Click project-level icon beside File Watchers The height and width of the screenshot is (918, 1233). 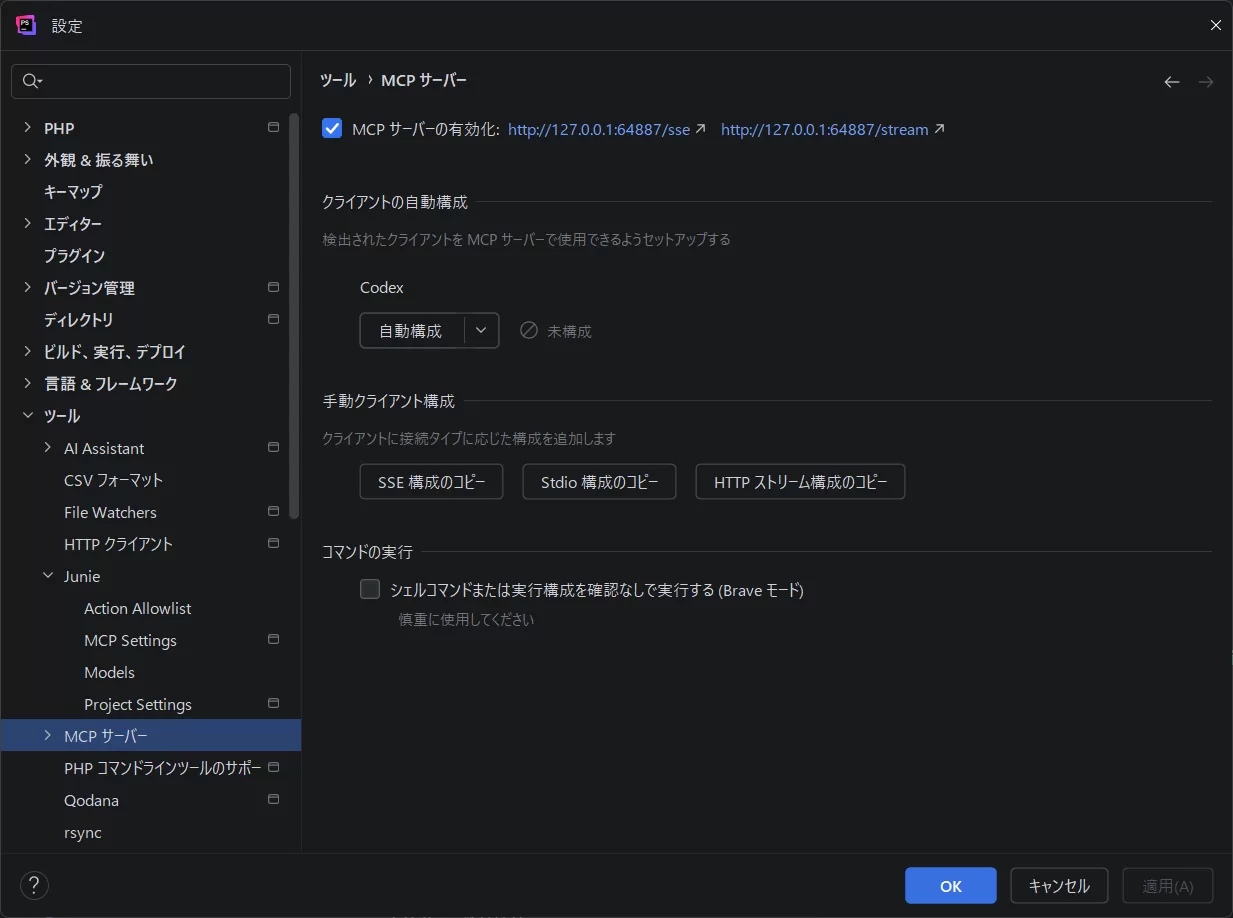[273, 512]
